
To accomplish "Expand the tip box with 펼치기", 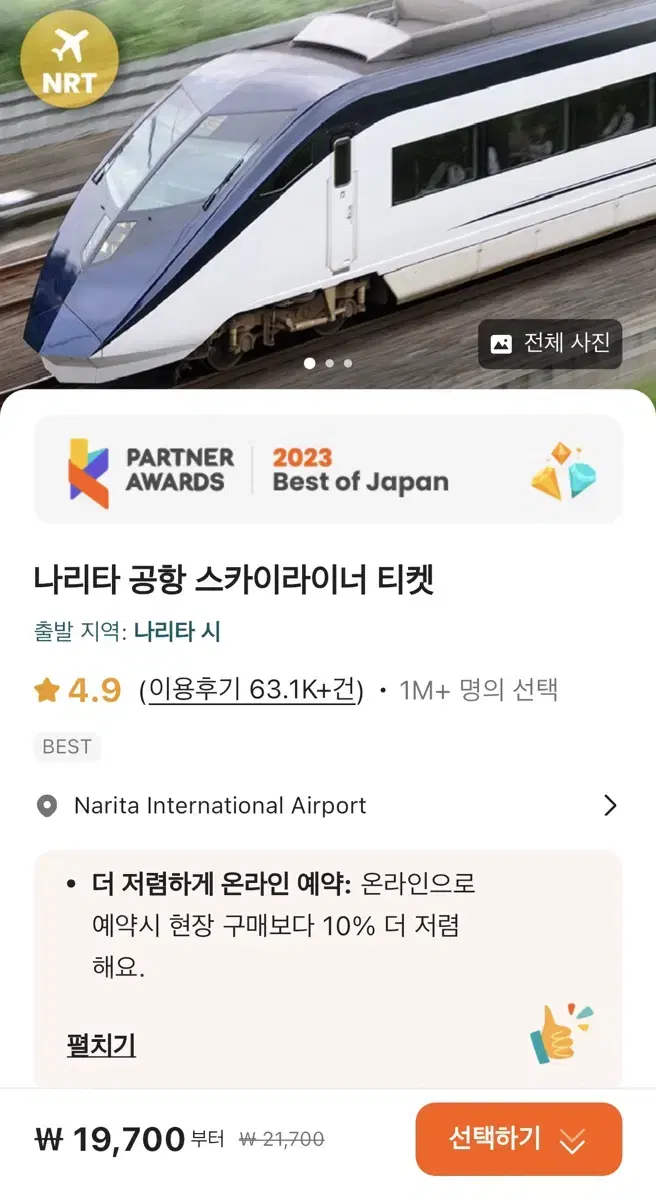I will pos(101,1046).
